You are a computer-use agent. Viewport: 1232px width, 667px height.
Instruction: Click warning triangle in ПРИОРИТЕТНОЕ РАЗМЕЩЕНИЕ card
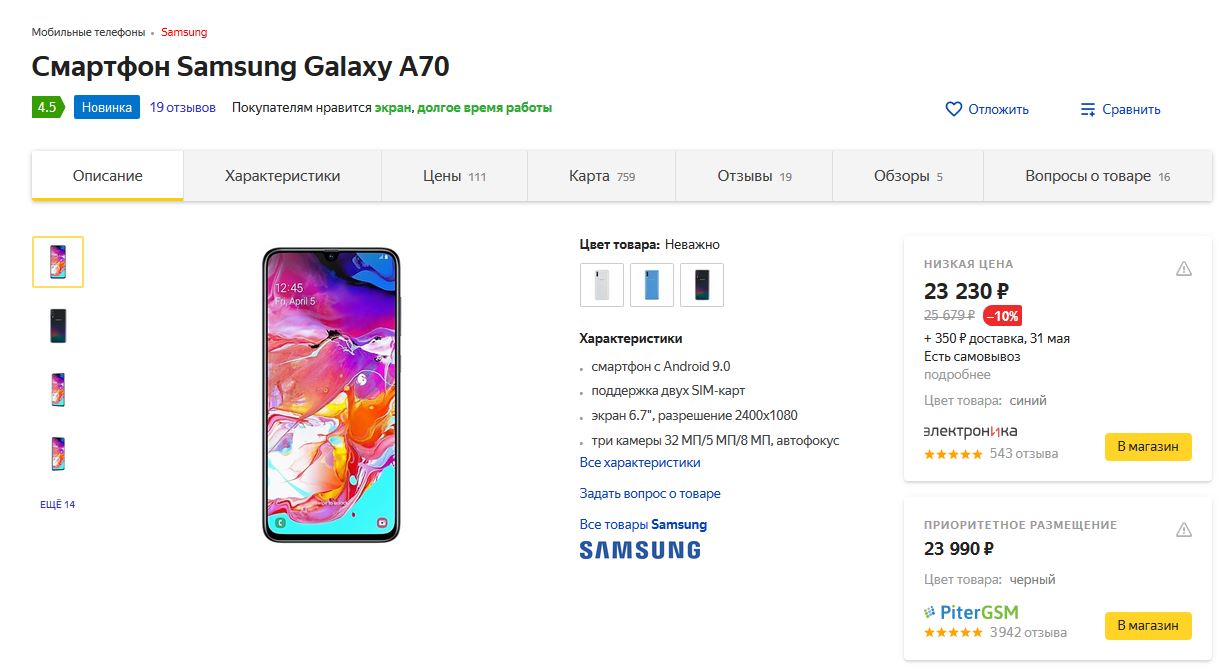point(1184,529)
